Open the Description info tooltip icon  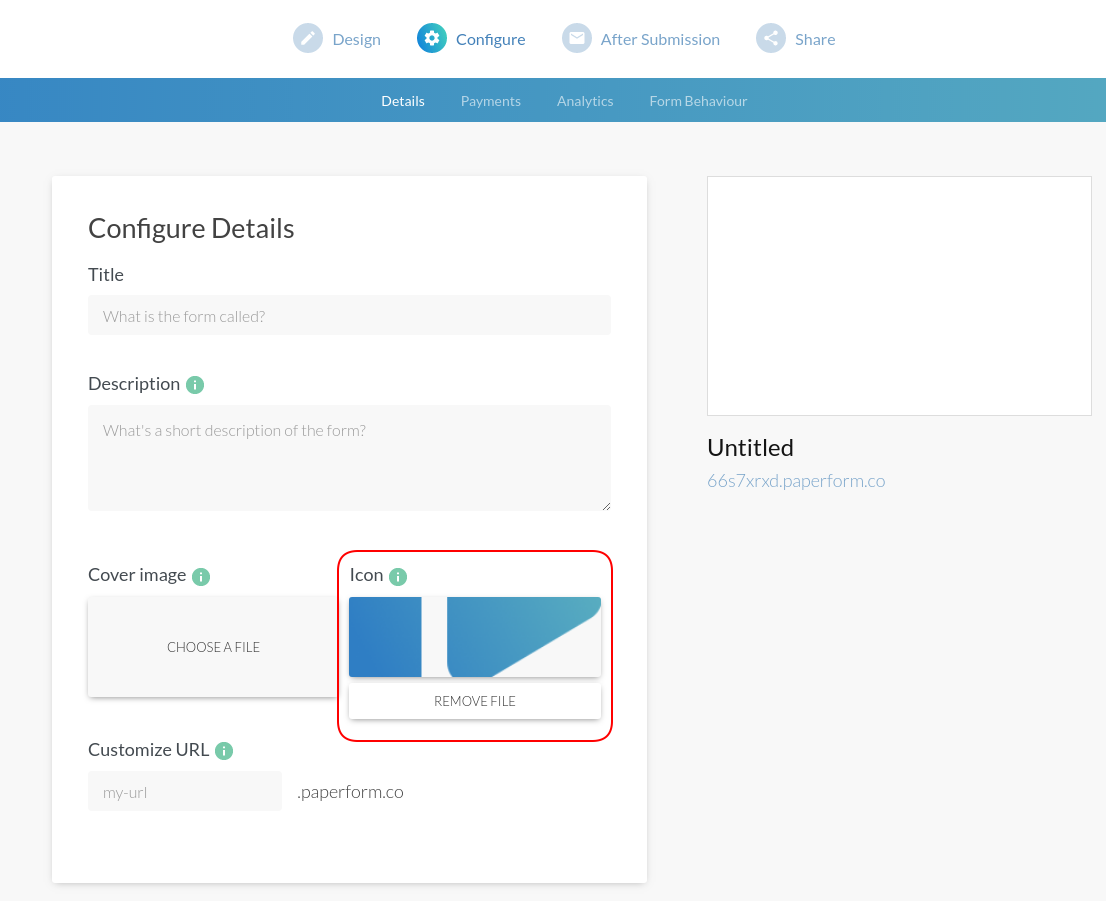[195, 384]
